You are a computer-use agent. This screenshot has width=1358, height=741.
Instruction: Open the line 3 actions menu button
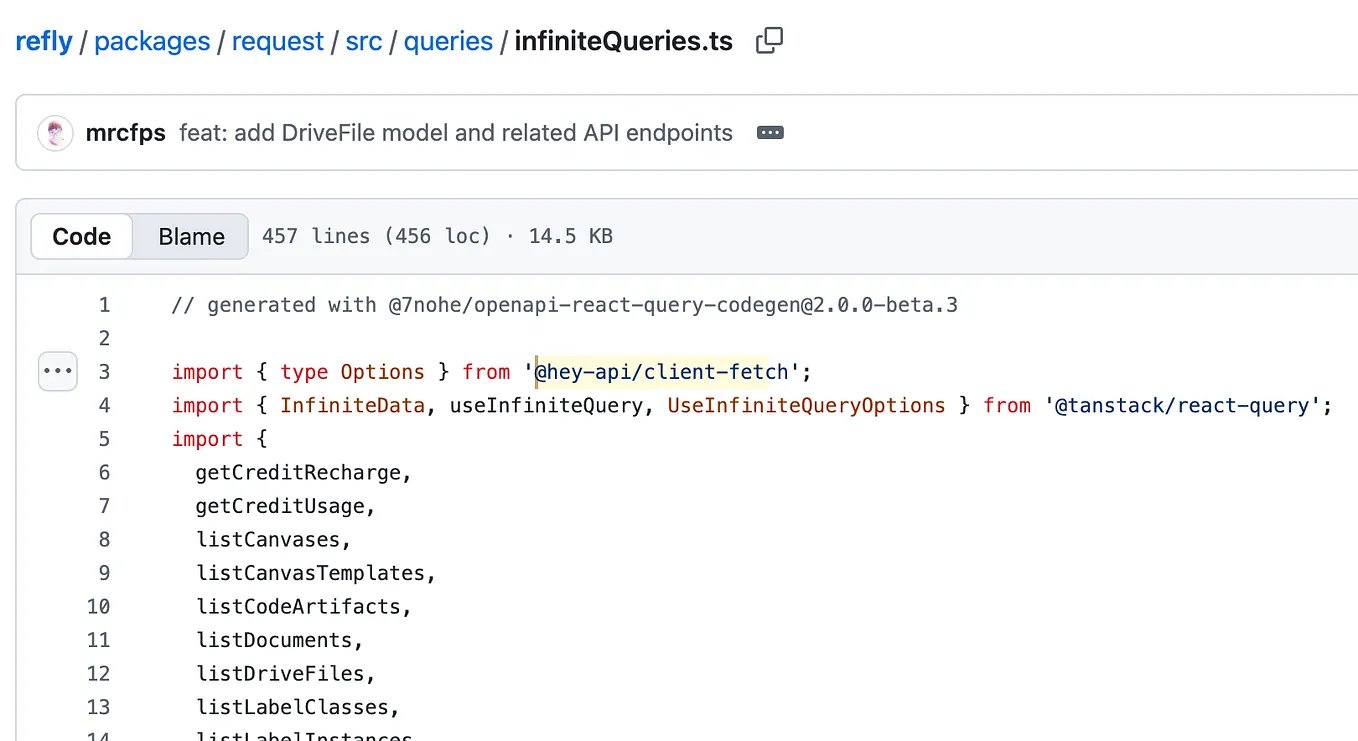tap(58, 372)
